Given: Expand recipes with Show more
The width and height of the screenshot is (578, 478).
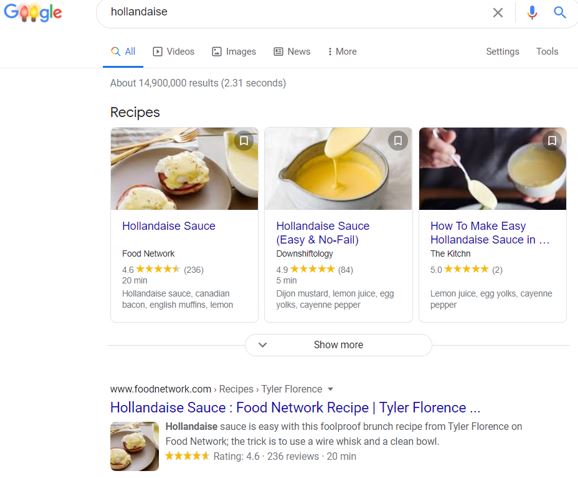Looking at the screenshot, I should [x=338, y=345].
